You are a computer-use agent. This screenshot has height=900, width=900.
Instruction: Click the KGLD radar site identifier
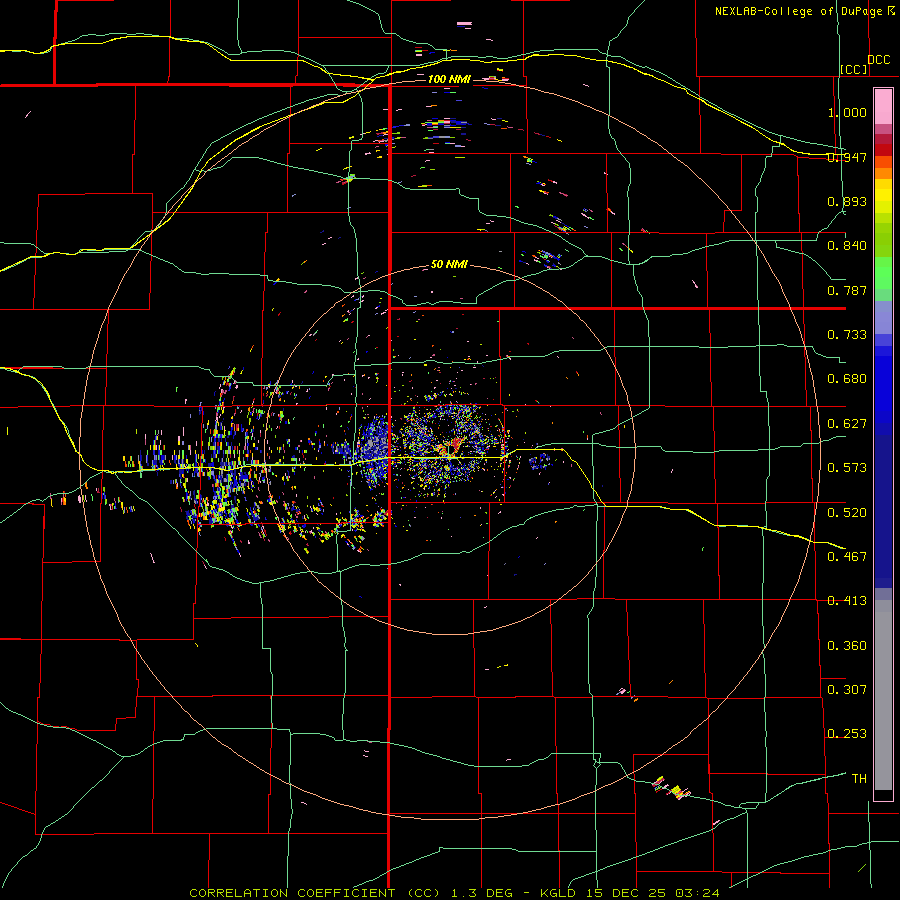560,893
